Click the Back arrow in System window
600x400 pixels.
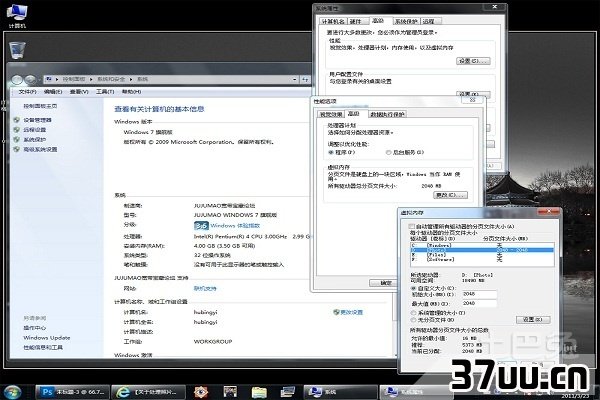[17, 79]
